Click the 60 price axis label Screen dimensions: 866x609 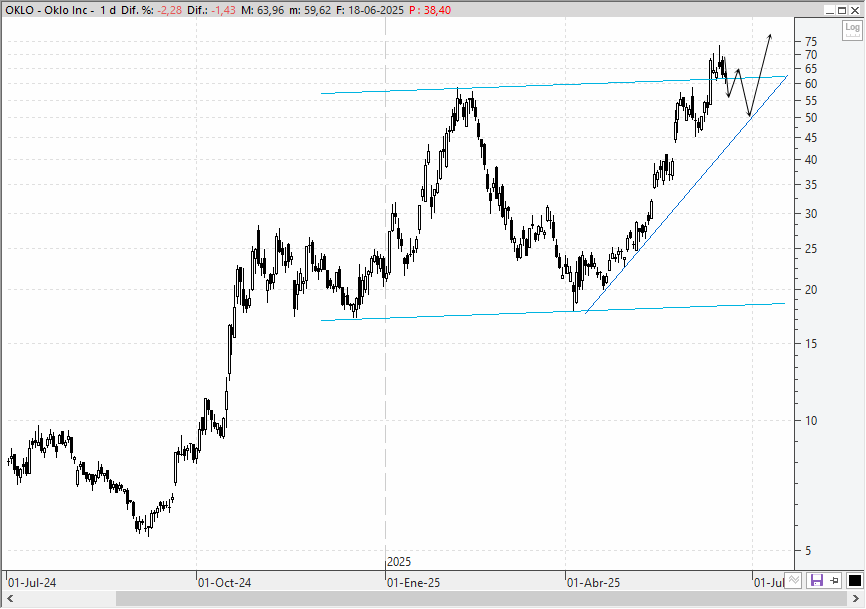pyautogui.click(x=811, y=84)
